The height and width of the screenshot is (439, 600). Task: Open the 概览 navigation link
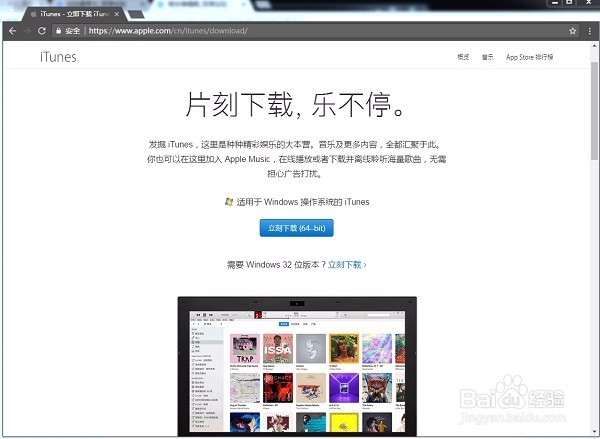[x=463, y=57]
